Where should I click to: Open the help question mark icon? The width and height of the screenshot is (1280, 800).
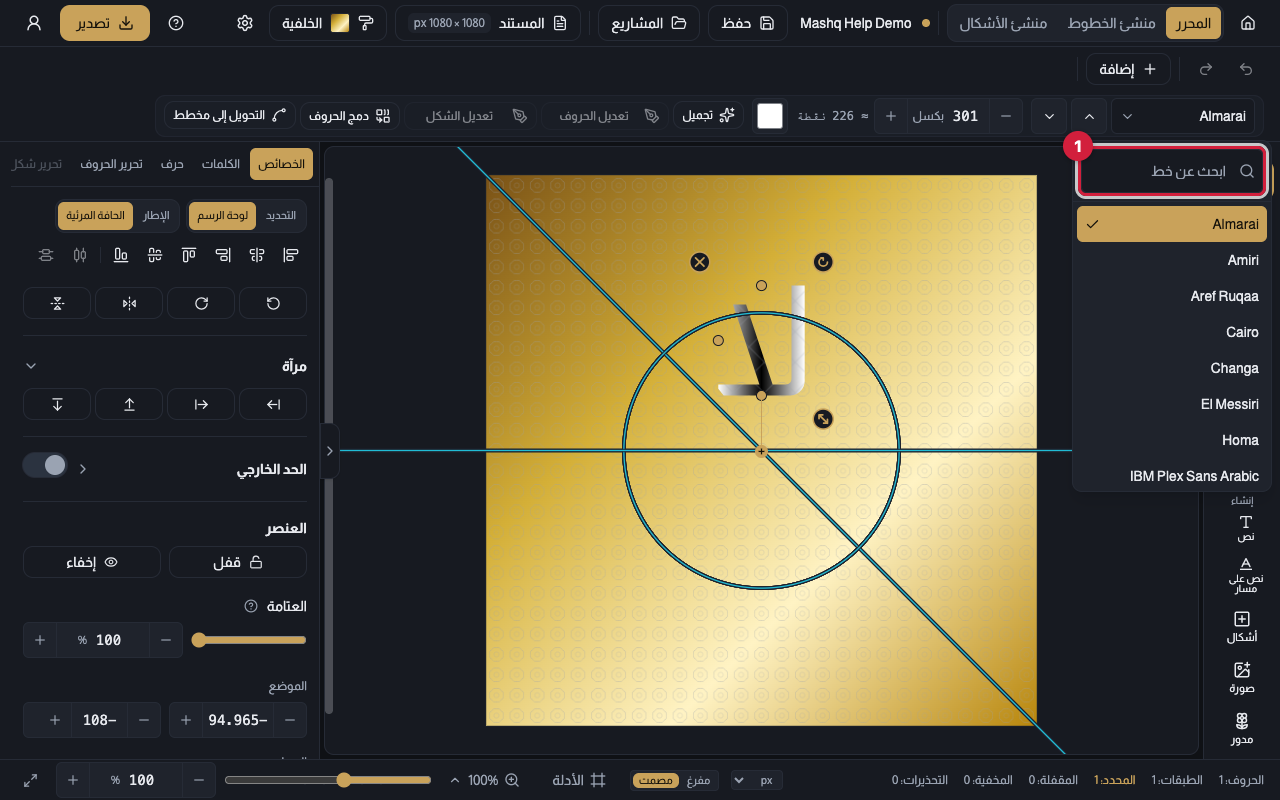176,23
